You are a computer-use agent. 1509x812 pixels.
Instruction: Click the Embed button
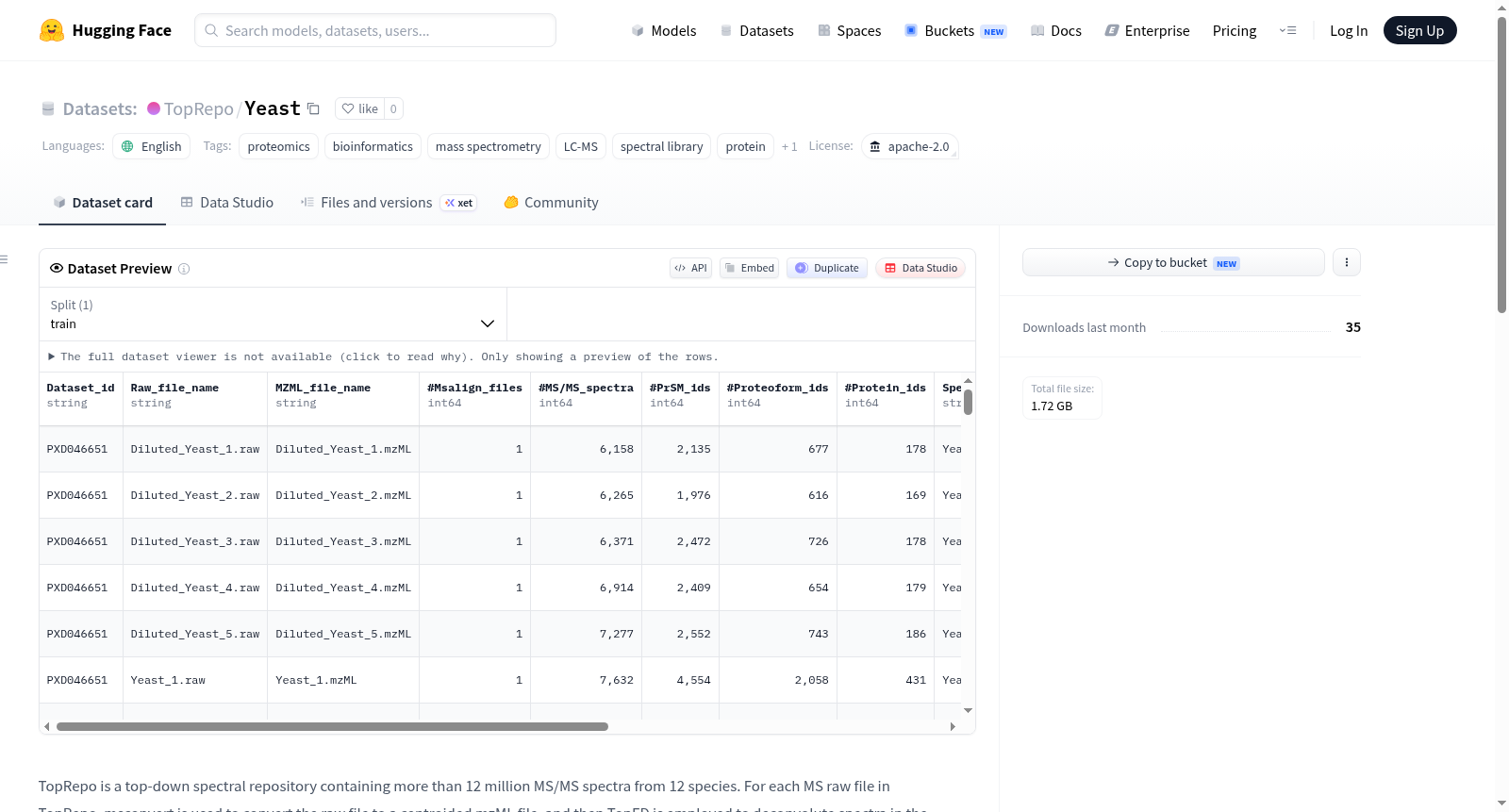coord(749,268)
